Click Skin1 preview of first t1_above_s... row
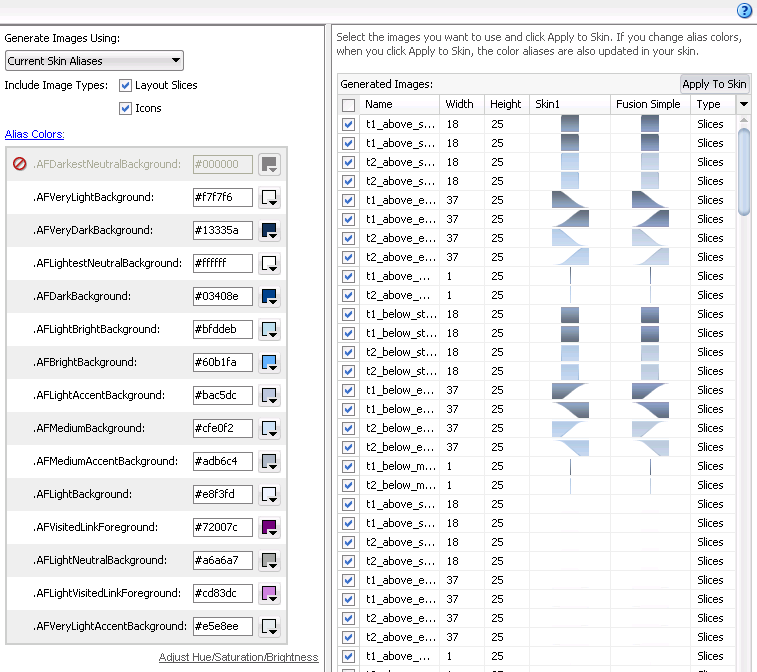Image resolution: width=757 pixels, height=672 pixels. (x=570, y=124)
